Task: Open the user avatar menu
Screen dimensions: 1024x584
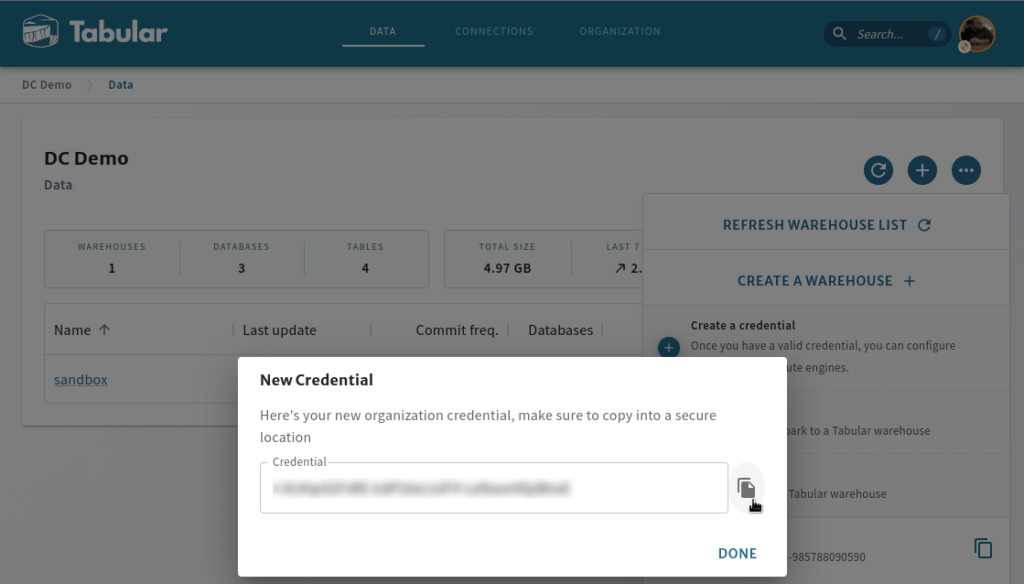Action: (x=977, y=33)
